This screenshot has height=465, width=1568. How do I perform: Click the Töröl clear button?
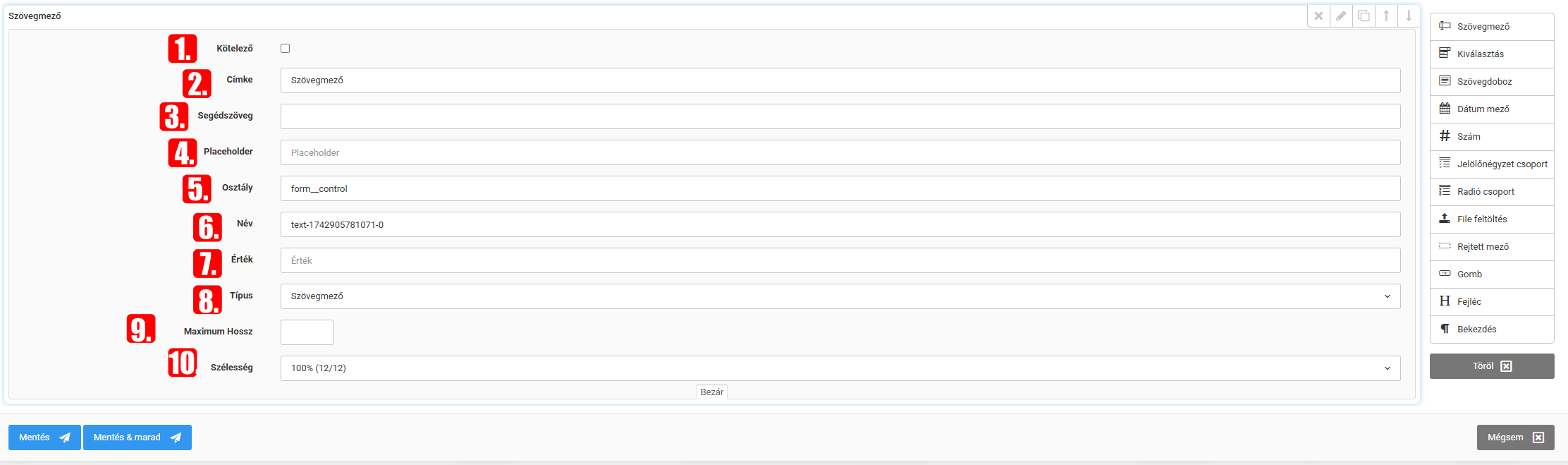pos(1491,366)
